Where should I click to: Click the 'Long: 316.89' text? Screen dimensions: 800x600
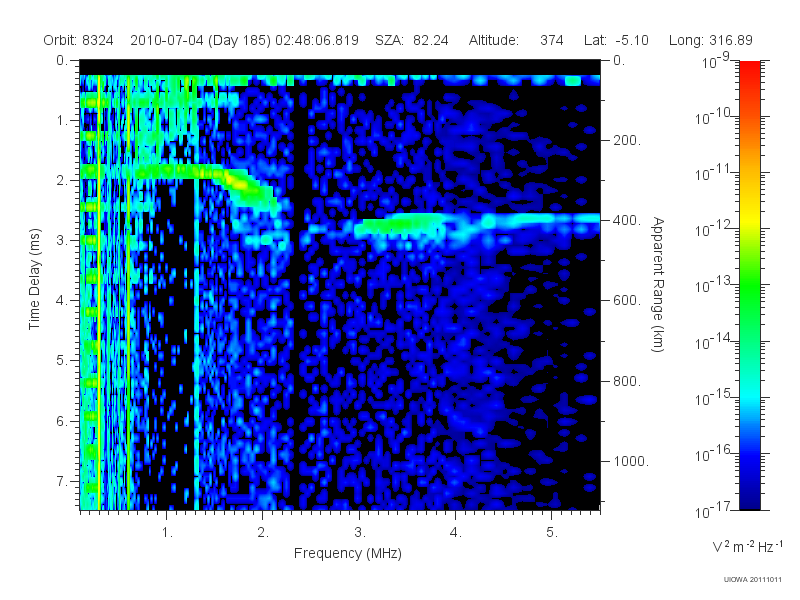tap(711, 40)
